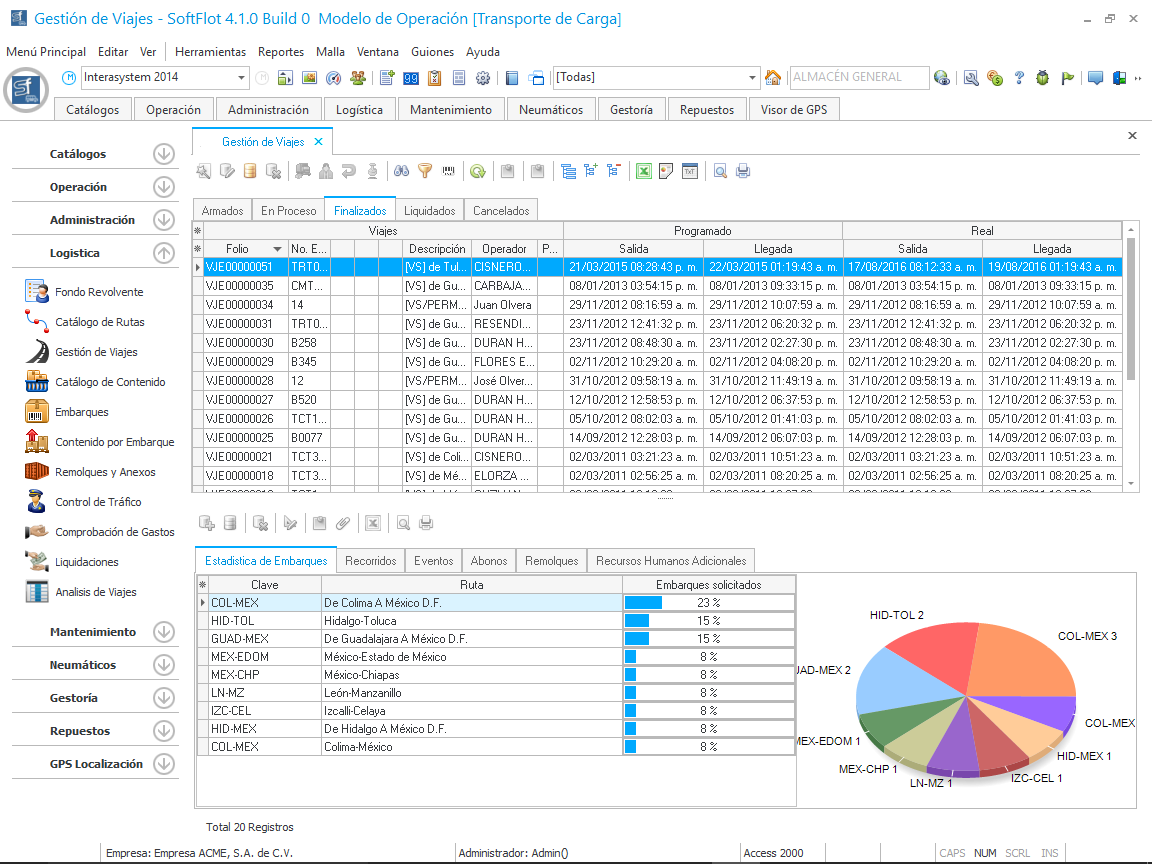
Task: Open Remolques y Anexos from the sidebar
Action: pyautogui.click(x=105, y=472)
